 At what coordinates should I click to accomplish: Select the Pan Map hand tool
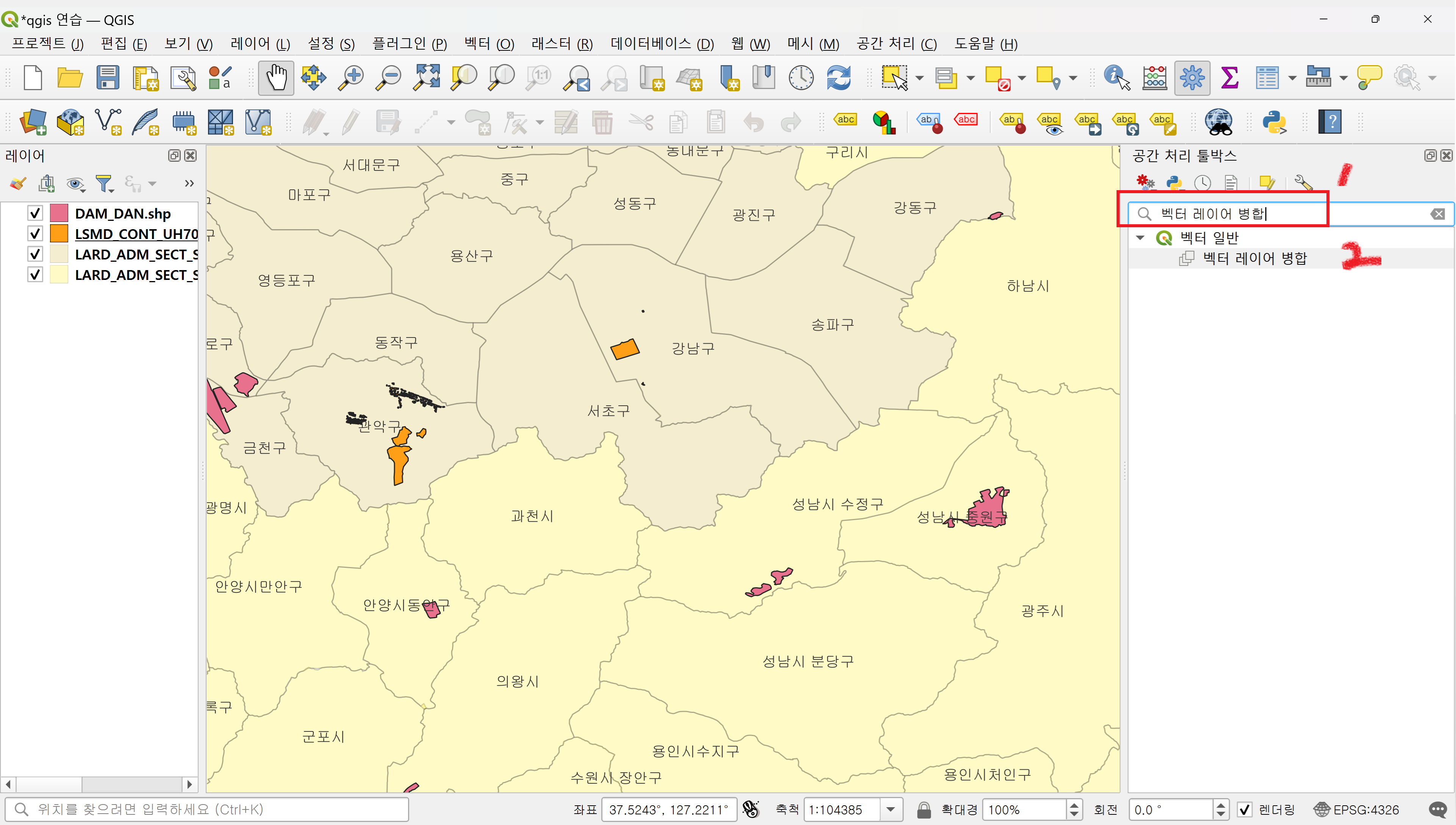pos(276,78)
